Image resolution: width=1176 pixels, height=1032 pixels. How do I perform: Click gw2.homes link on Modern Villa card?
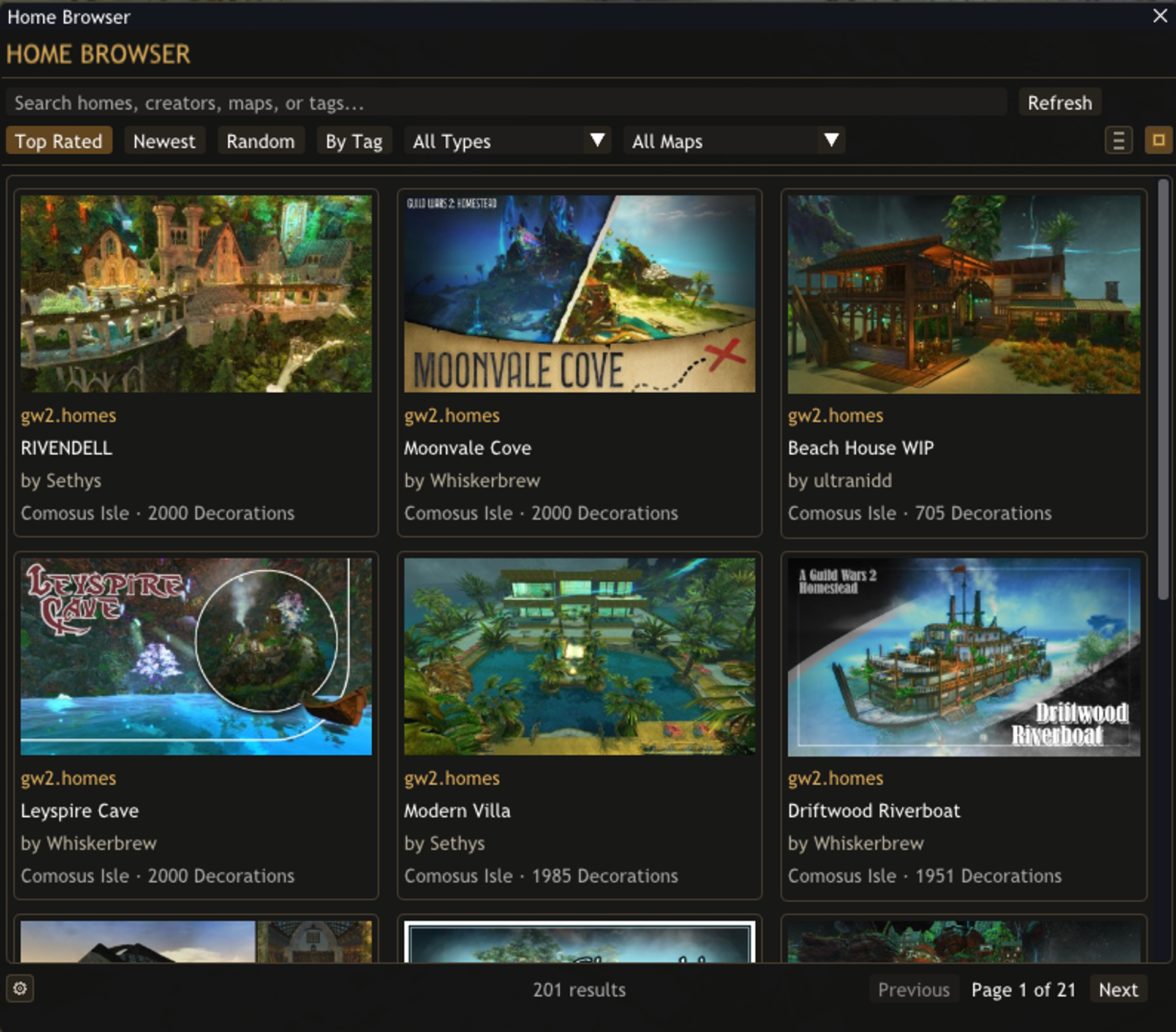coord(452,778)
